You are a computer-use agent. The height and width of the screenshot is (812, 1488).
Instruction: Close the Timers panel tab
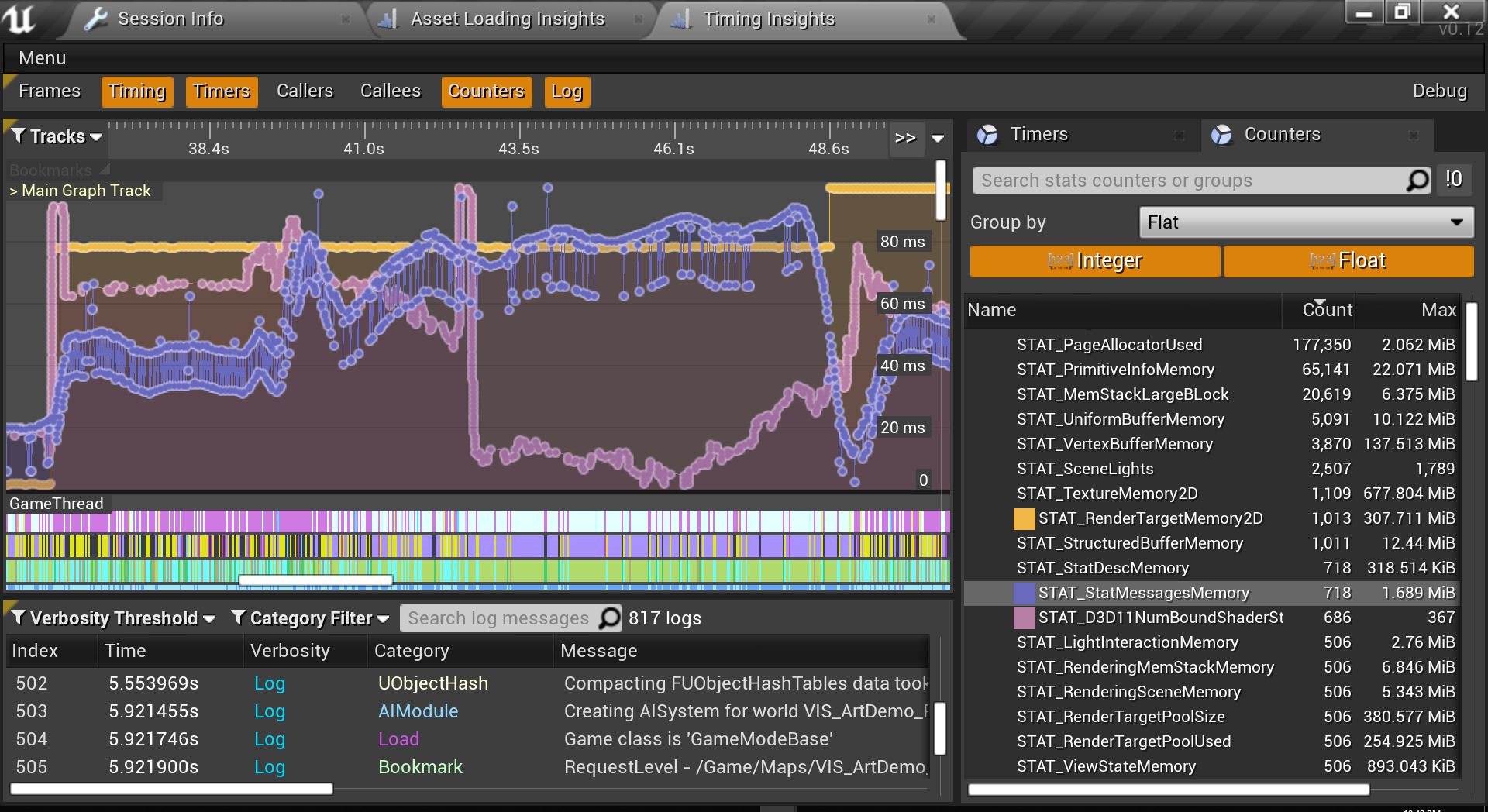[1180, 136]
